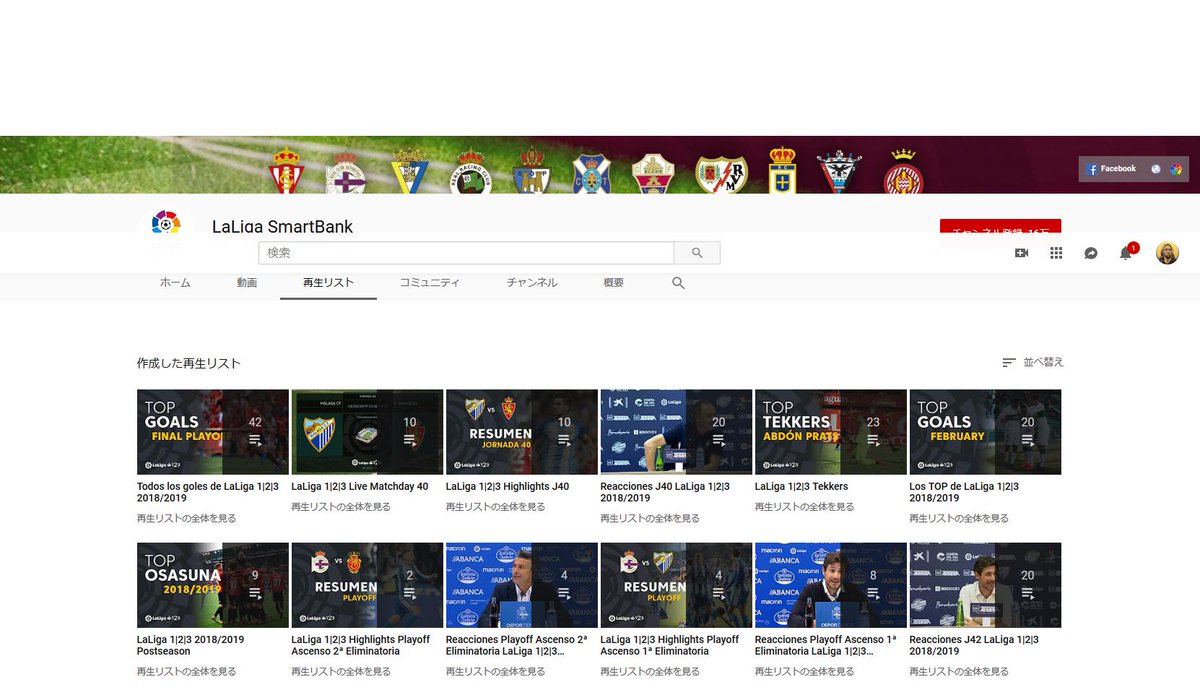This screenshot has height=690, width=1200.
Task: Click the 作成した再生リスト section heading
Action: point(189,363)
